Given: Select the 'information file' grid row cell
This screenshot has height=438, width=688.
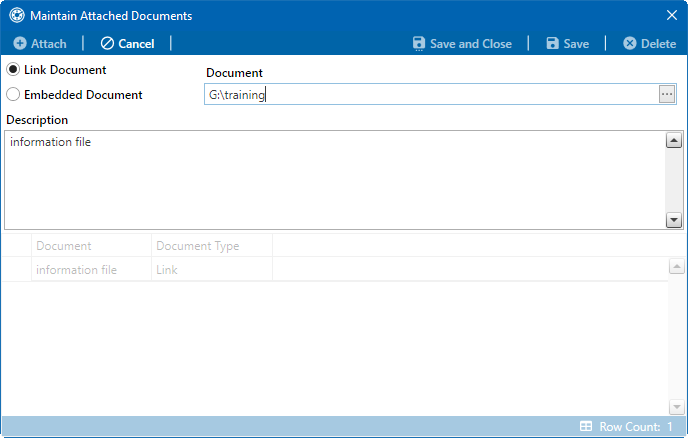Looking at the screenshot, I should click(91, 269).
